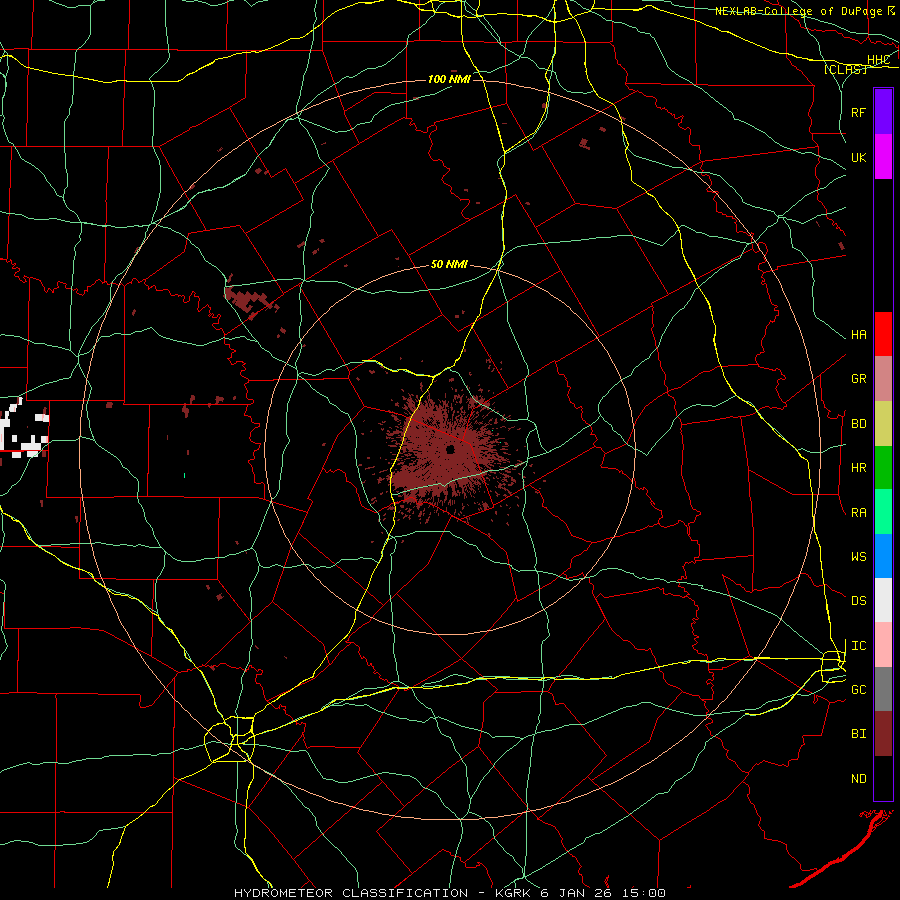Click the IC legend label

click(x=859, y=646)
